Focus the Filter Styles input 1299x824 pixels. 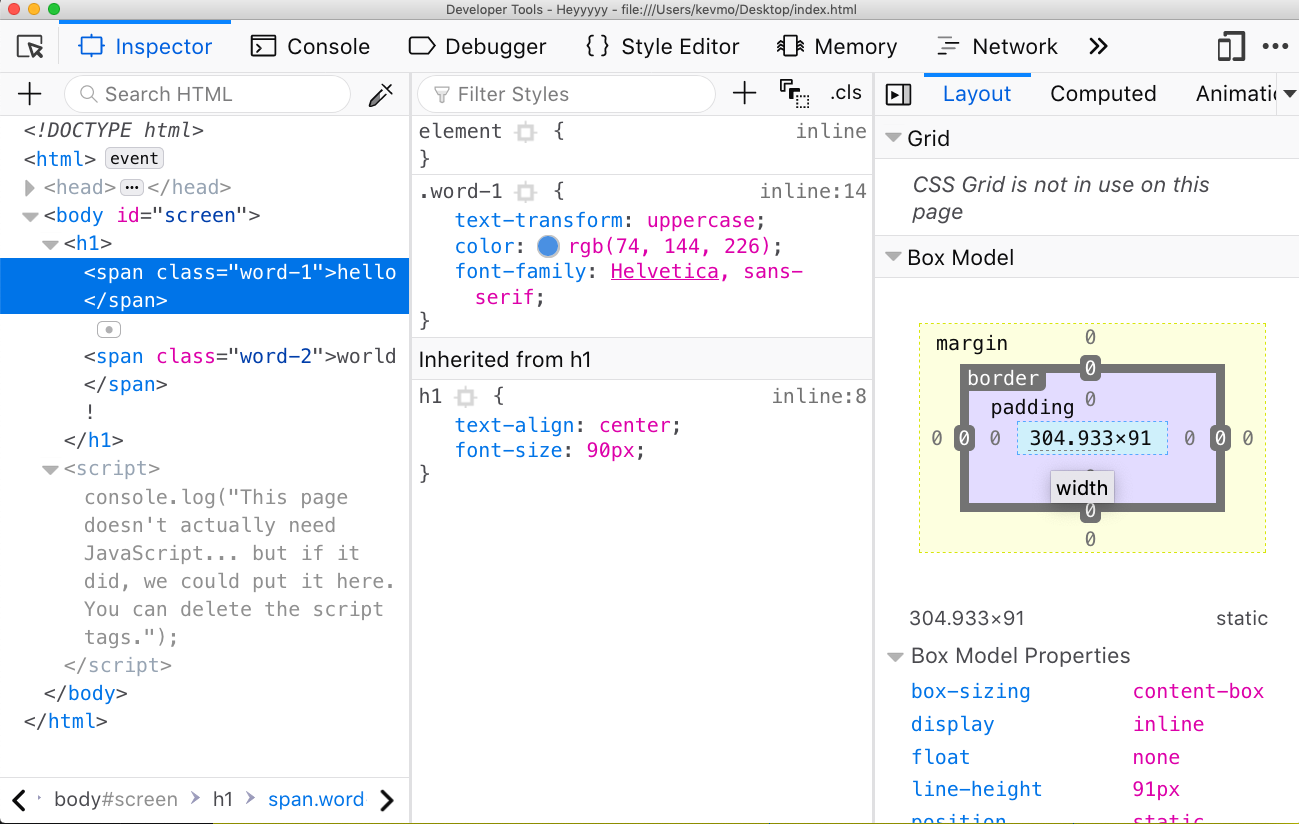tap(567, 94)
